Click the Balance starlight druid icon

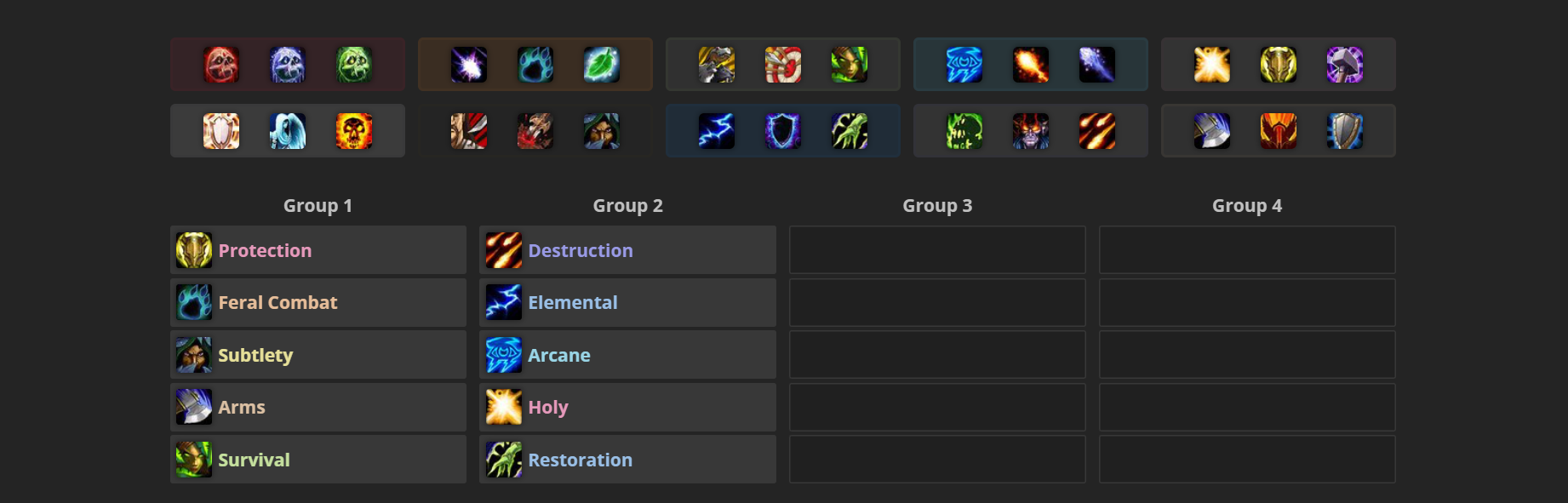tap(470, 64)
